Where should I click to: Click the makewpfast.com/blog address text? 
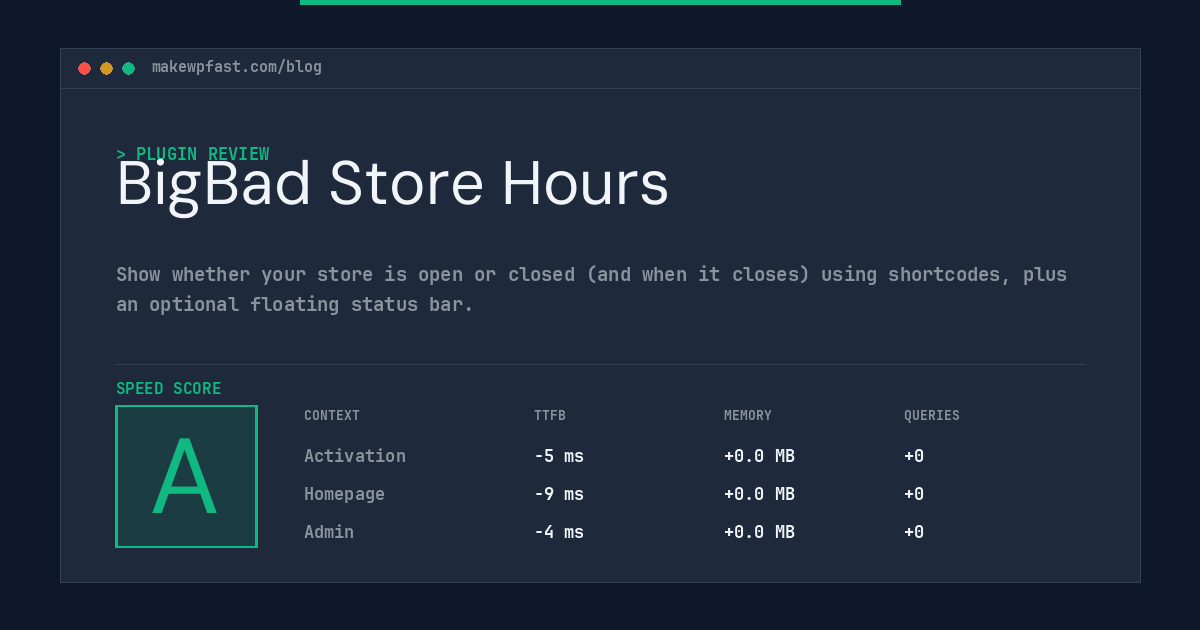[237, 67]
